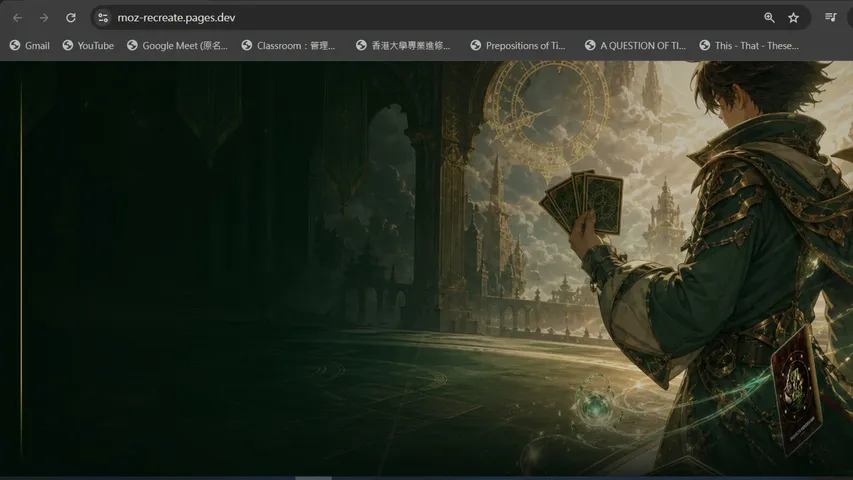Viewport: 853px width, 480px height.
Task: Open the Google Meet bookmark
Action: coord(177,46)
